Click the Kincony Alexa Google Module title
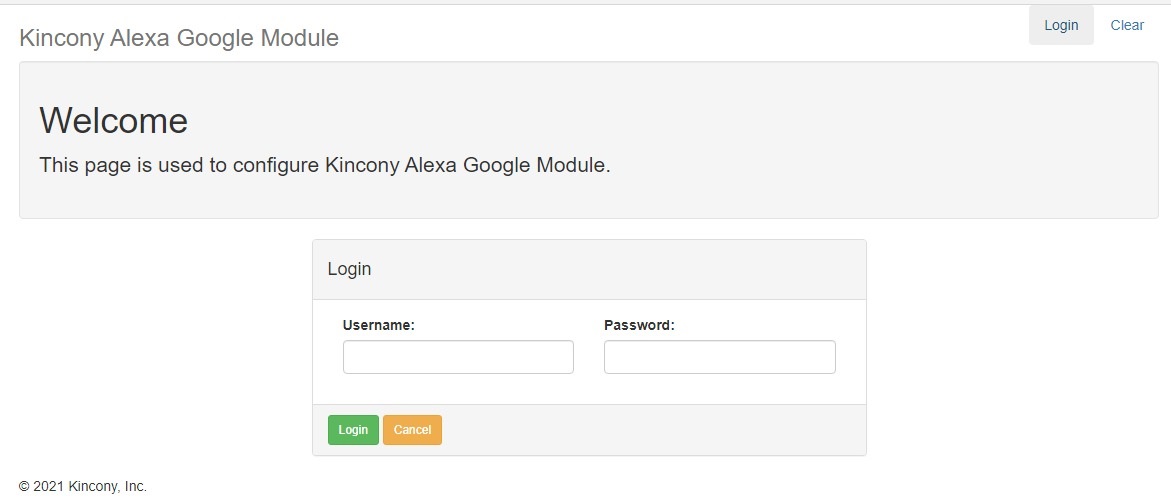Screen dimensions: 1171x499 pos(179,38)
